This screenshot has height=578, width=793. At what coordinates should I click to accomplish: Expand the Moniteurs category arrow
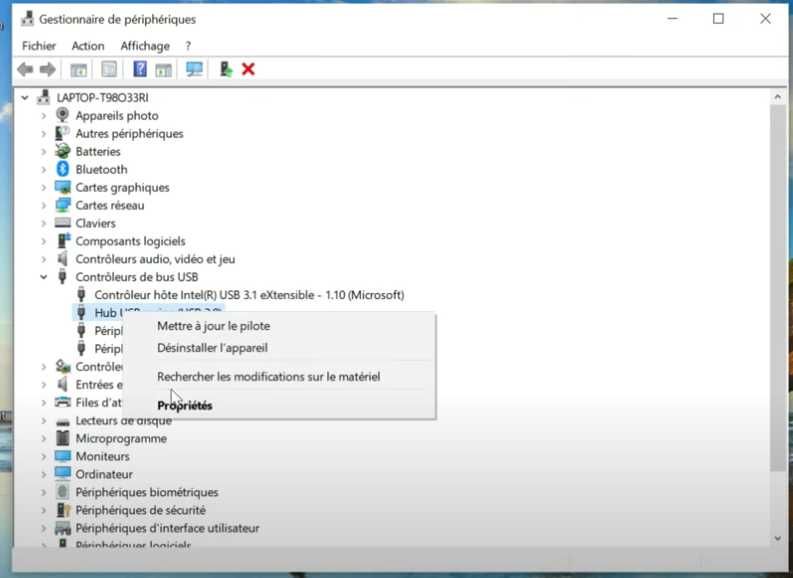click(x=43, y=456)
